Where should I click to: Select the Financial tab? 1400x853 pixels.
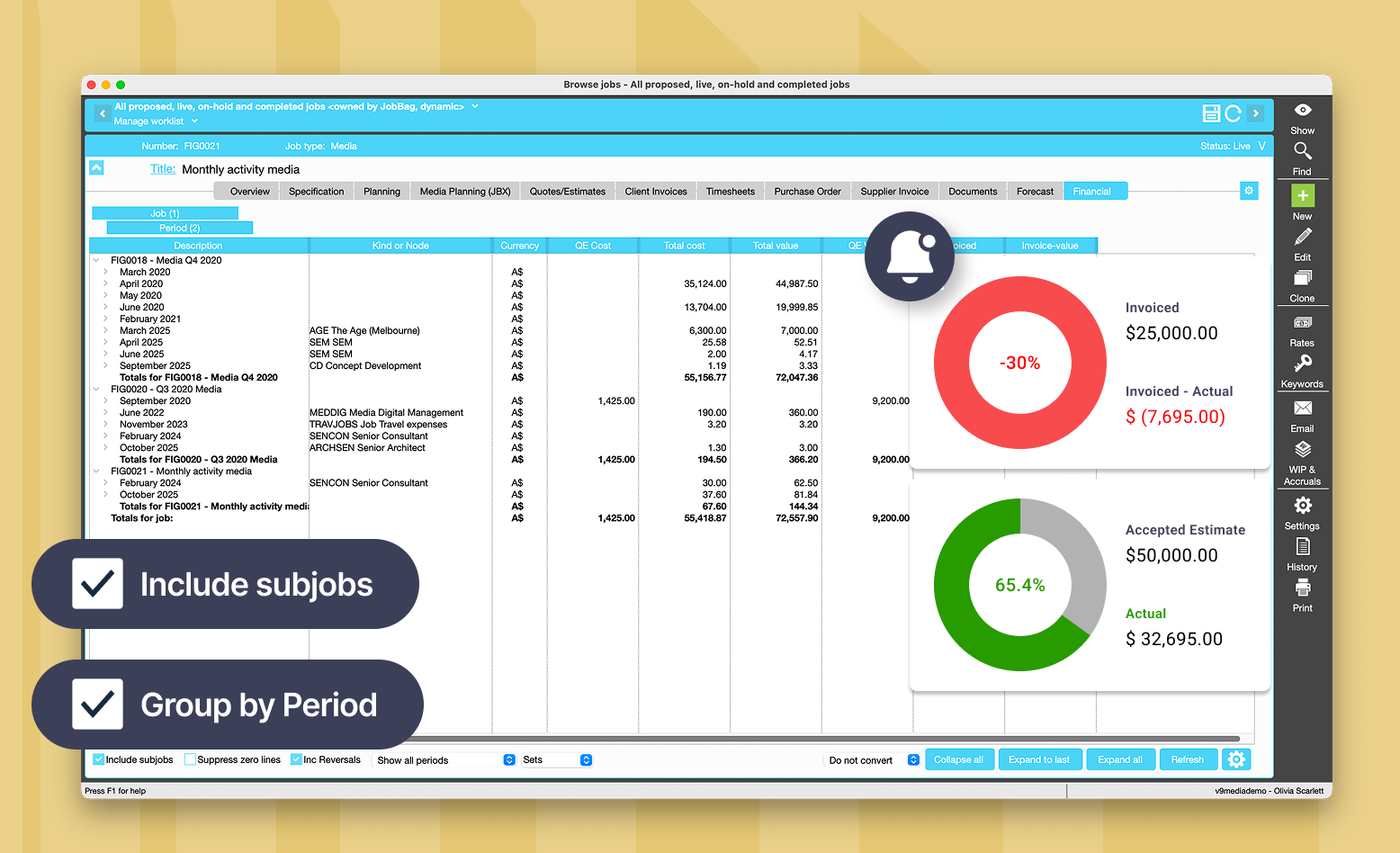click(x=1095, y=192)
